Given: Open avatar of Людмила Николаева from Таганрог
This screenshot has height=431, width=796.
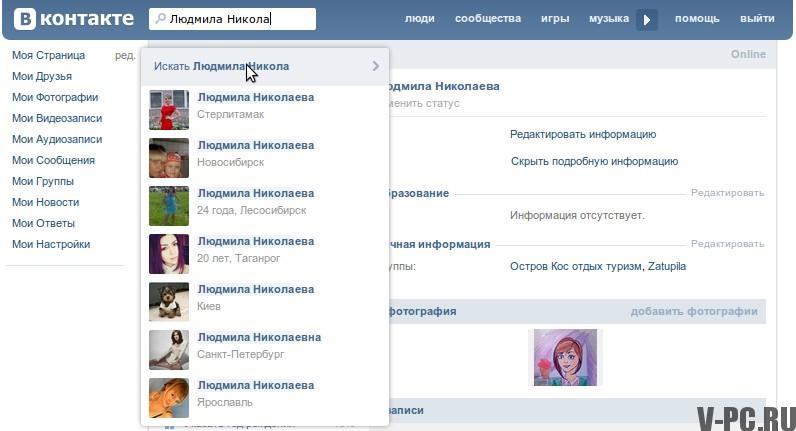Looking at the screenshot, I should coord(169,254).
